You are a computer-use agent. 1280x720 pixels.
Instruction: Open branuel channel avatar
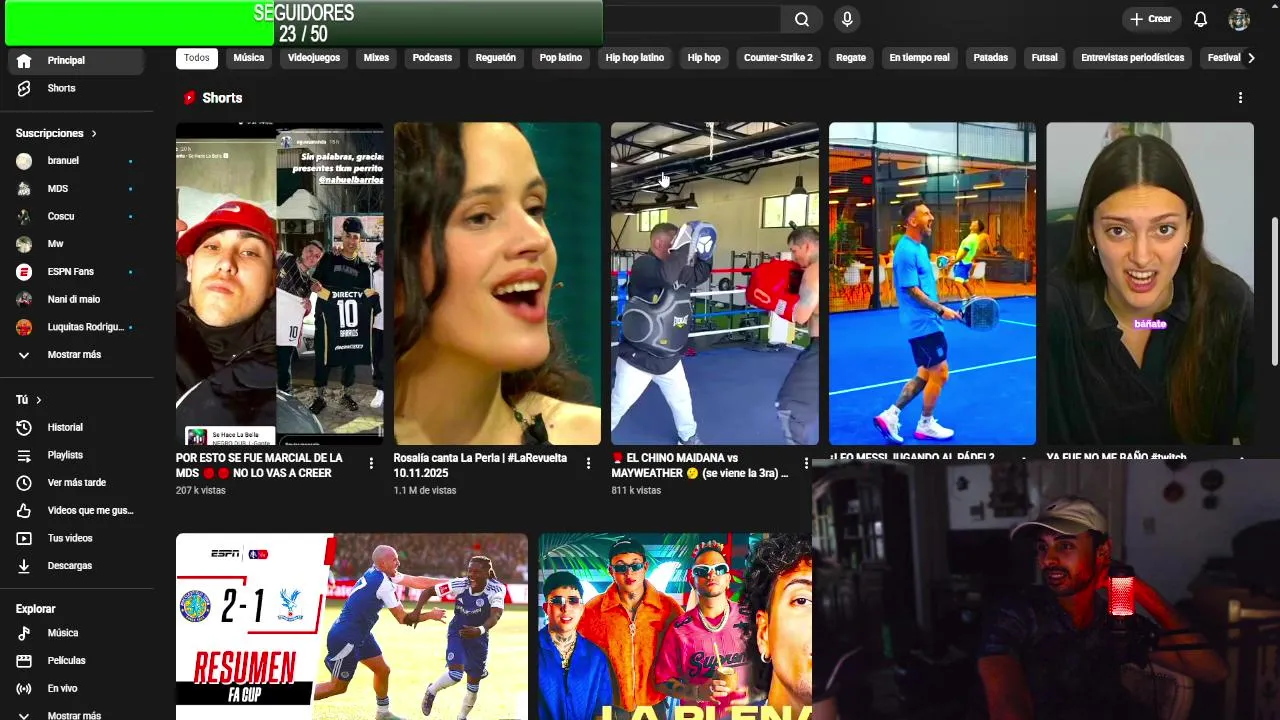coord(24,161)
